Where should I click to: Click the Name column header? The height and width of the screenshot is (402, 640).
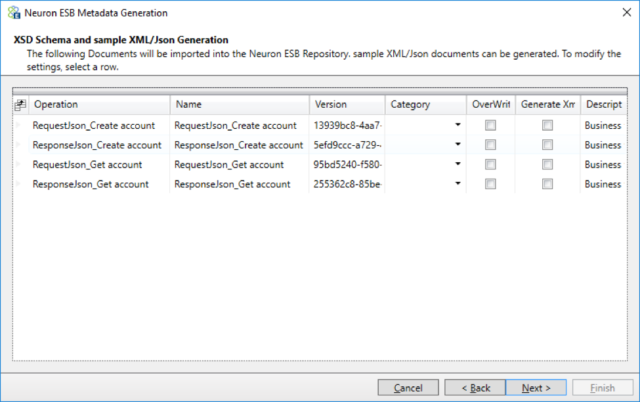[240, 104]
